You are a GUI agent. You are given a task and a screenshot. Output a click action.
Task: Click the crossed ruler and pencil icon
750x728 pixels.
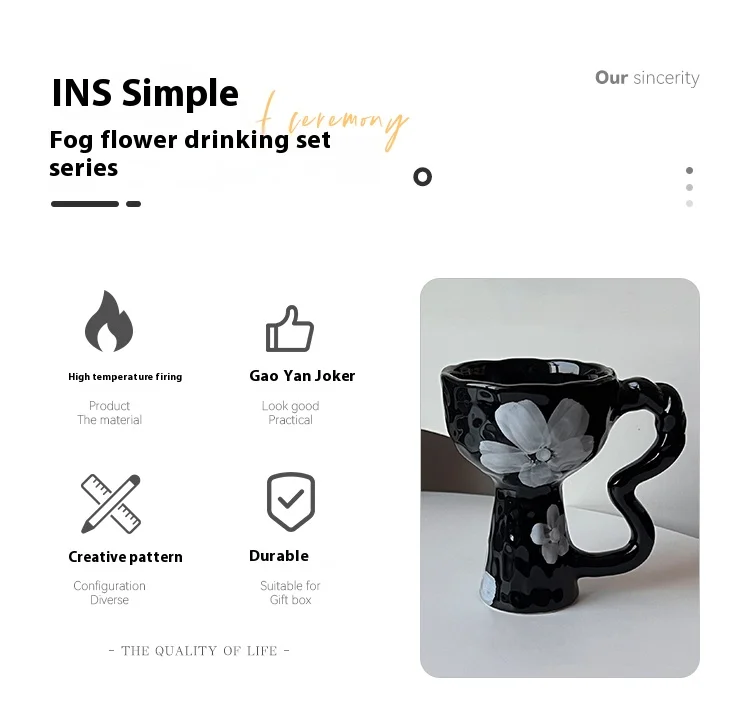110,504
